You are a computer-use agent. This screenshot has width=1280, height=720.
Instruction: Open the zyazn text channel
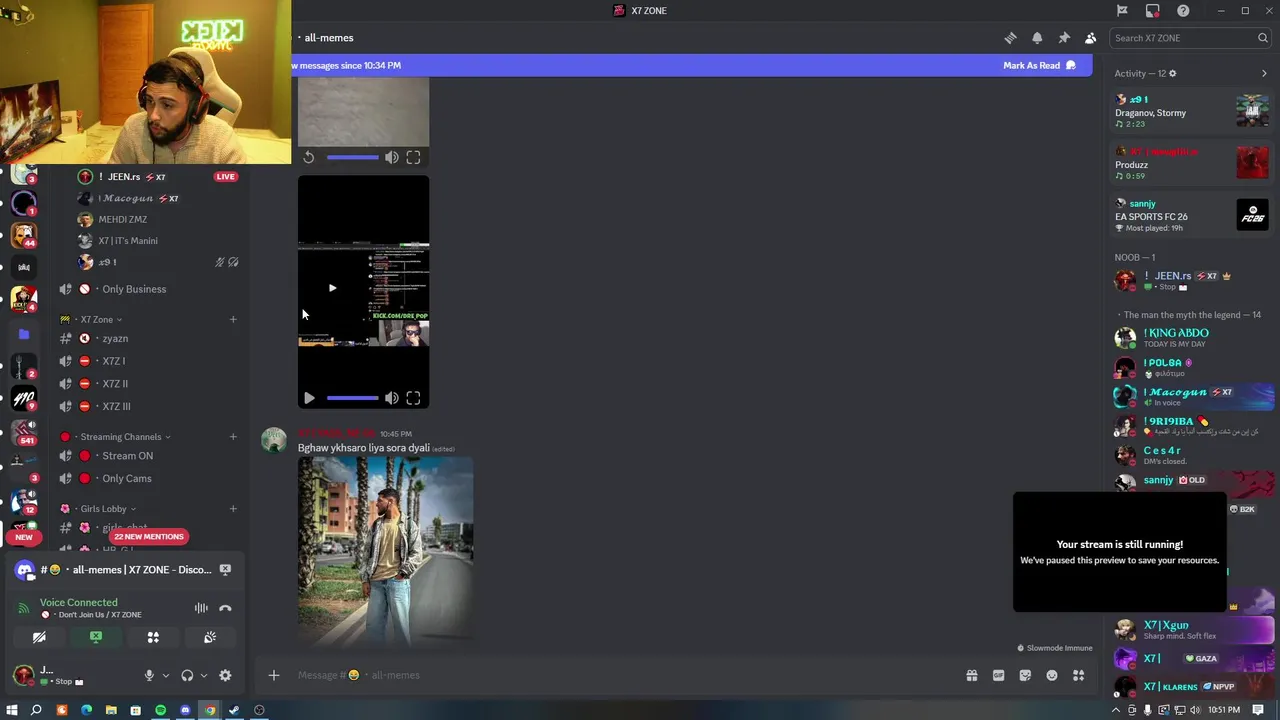point(147,339)
